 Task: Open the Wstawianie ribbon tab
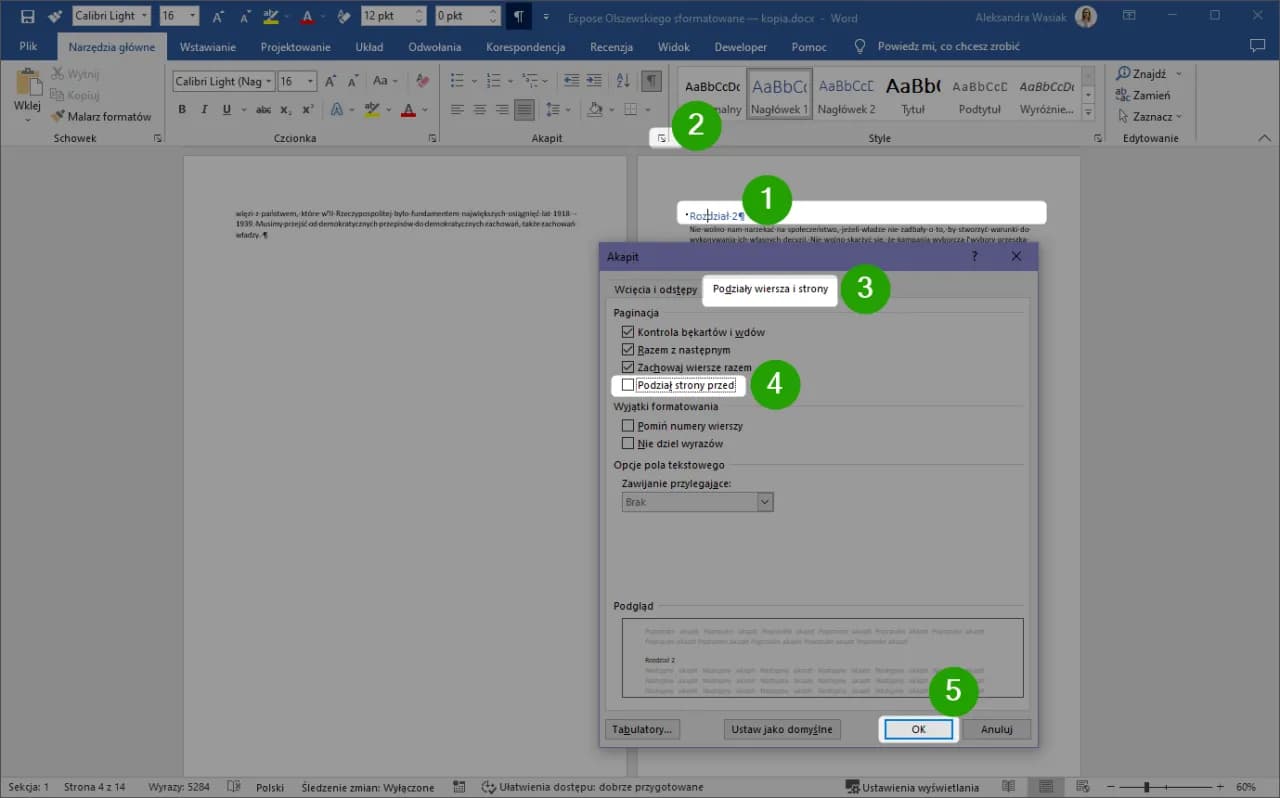pos(207,47)
